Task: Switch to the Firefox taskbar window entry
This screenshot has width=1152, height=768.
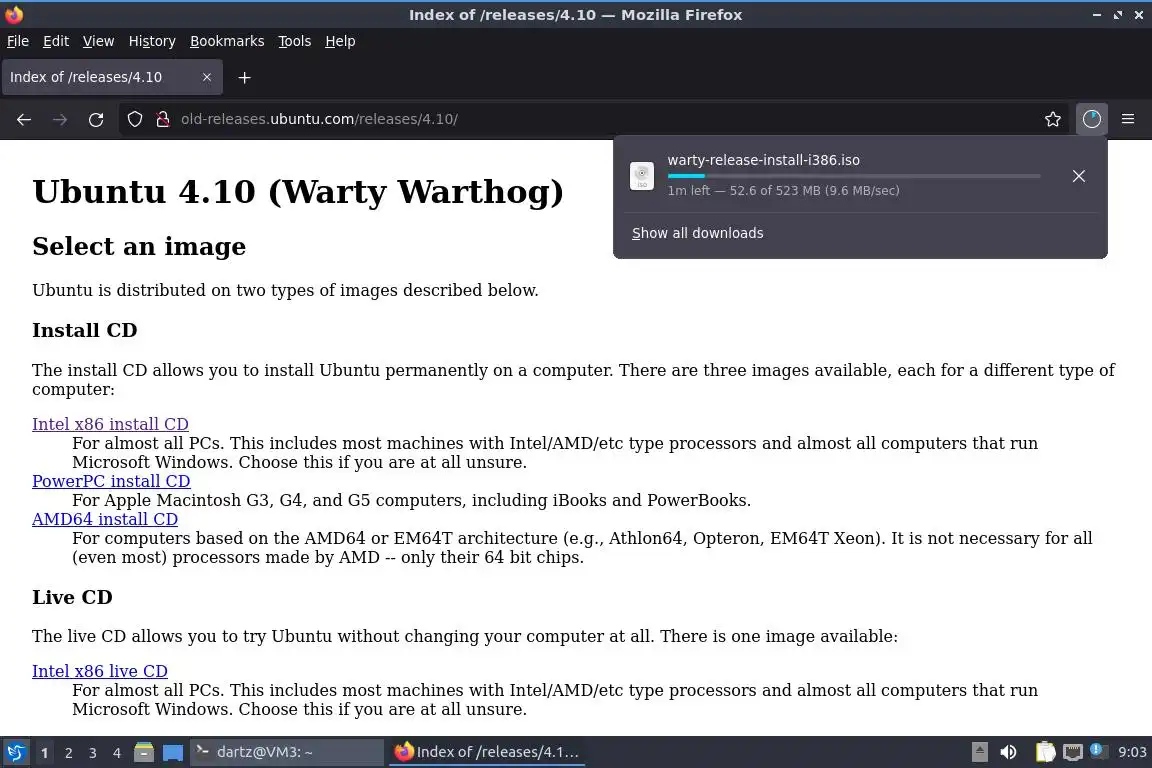Action: 486,753
